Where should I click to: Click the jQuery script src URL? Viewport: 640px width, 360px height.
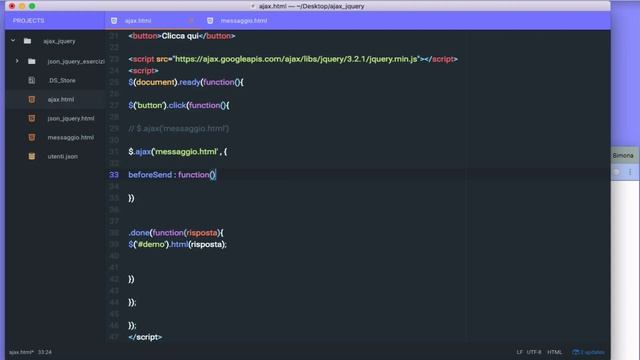[x=296, y=59]
